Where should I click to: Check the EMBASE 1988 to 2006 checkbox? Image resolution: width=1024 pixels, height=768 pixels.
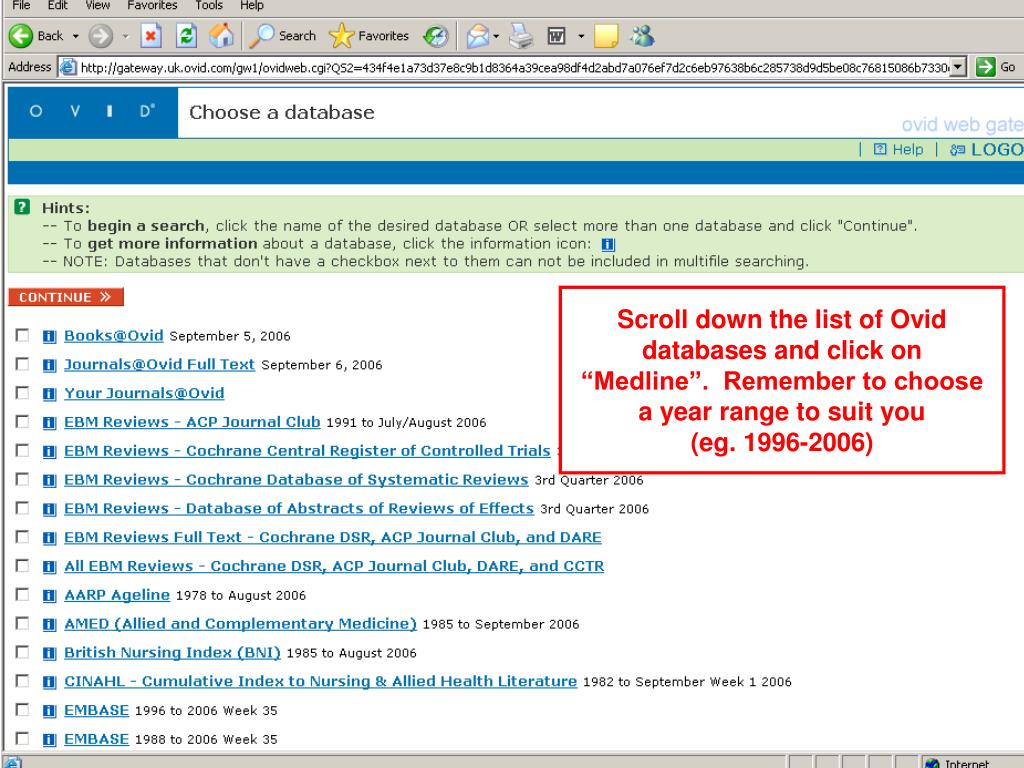[22, 738]
